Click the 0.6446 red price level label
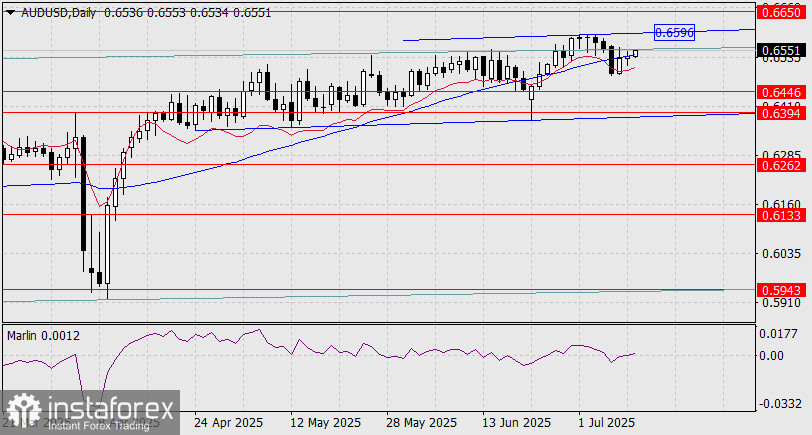The width and height of the screenshot is (812, 435). point(782,93)
